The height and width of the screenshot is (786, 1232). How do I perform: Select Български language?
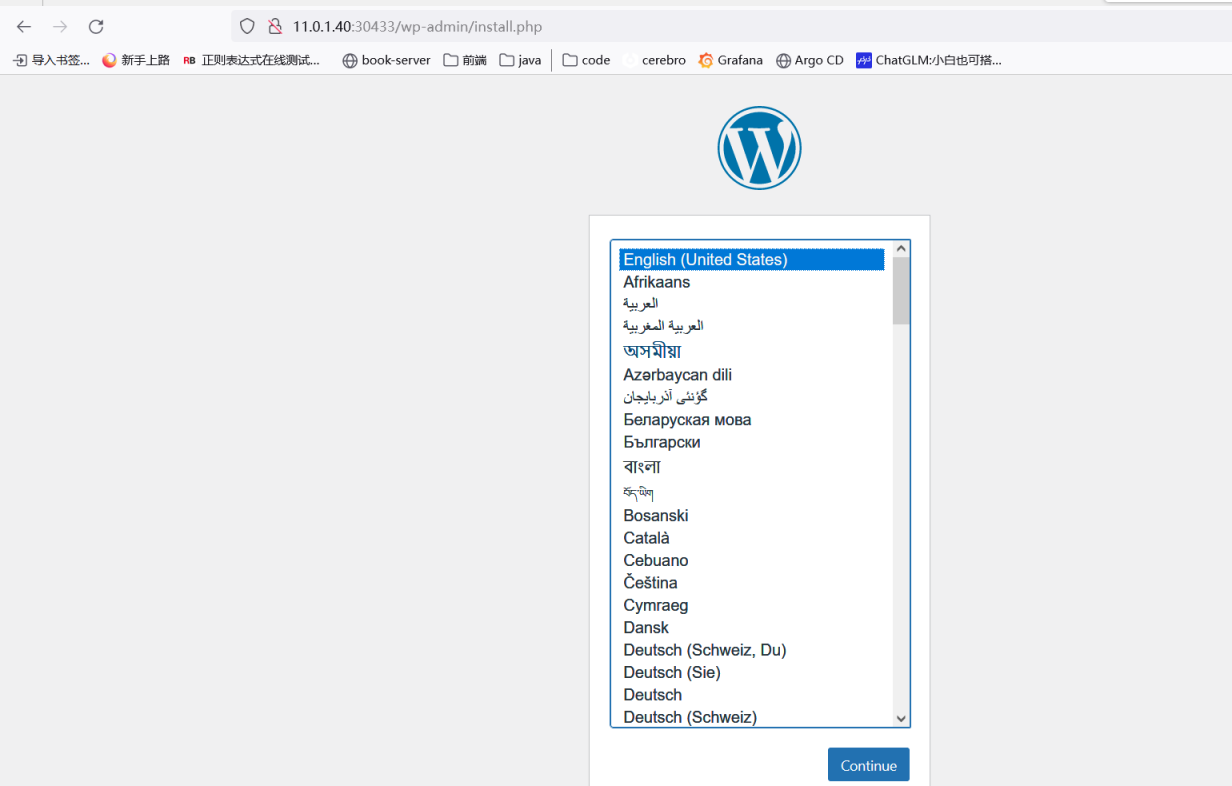752,442
